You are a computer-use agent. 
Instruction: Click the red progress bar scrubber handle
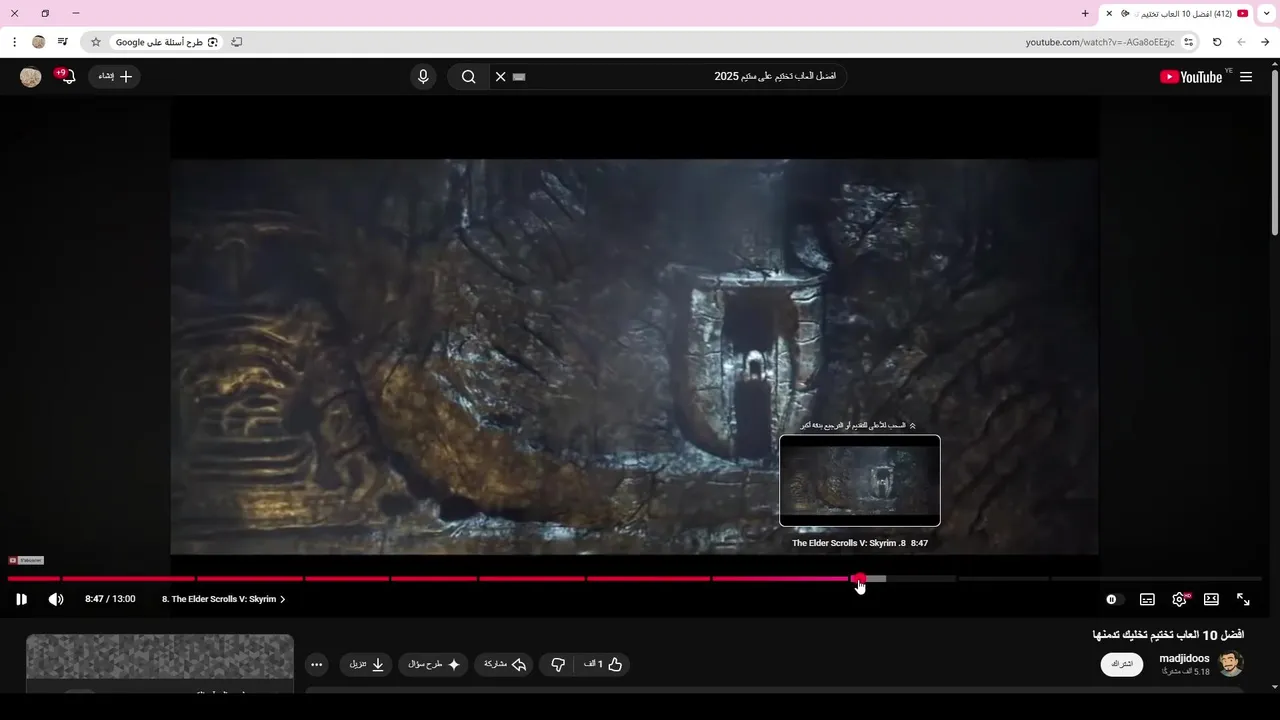pos(858,578)
